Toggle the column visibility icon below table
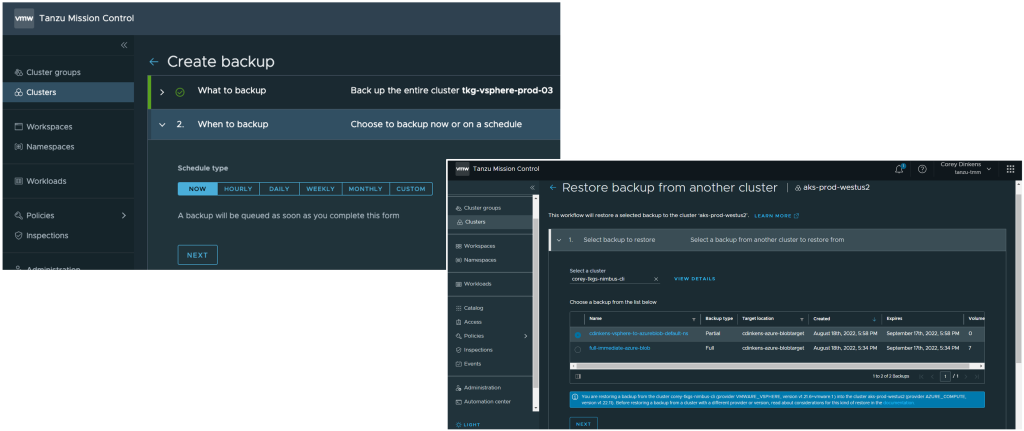 coord(577,377)
